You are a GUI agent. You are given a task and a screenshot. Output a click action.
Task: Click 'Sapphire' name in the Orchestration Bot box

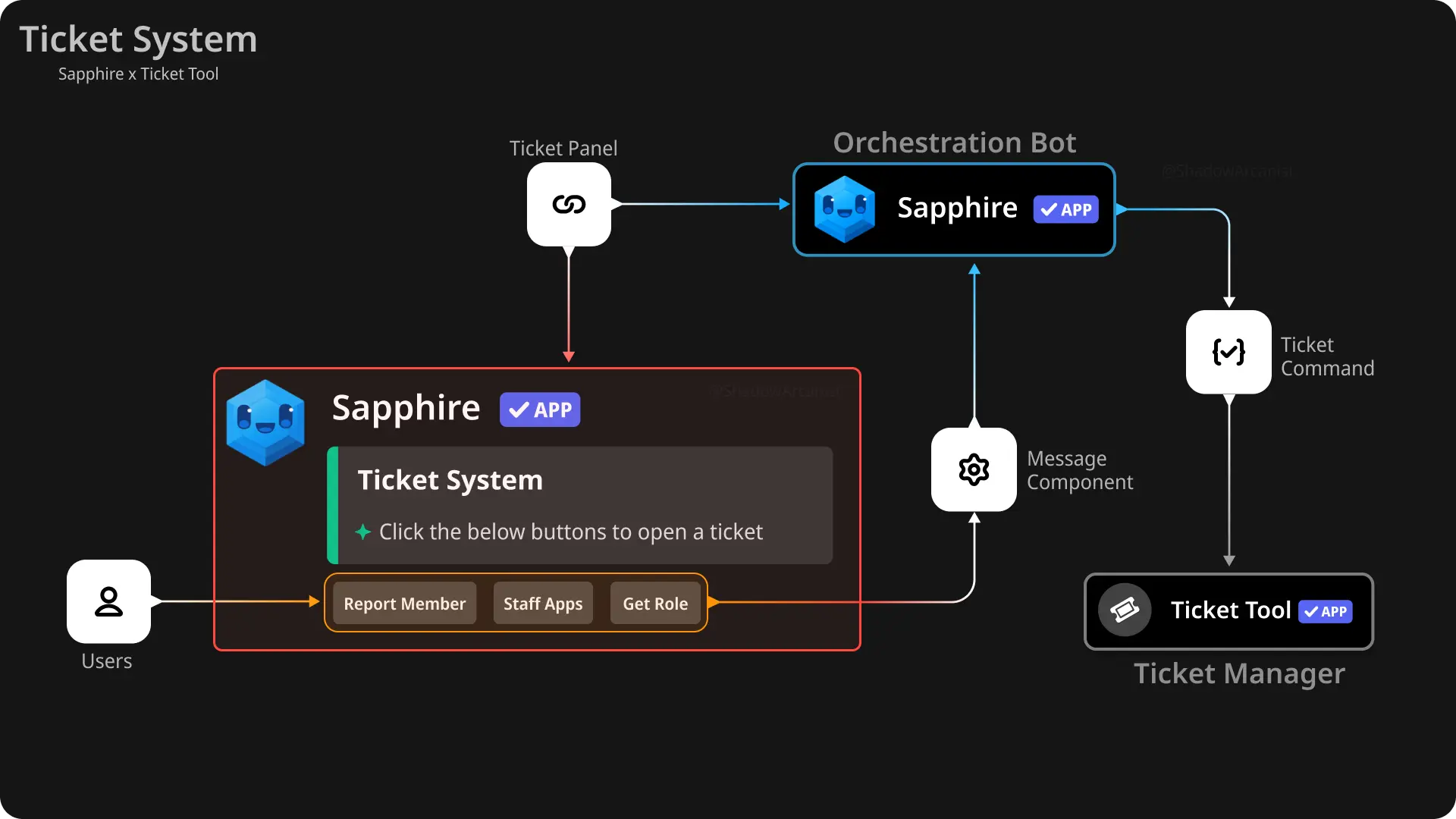coord(957,208)
